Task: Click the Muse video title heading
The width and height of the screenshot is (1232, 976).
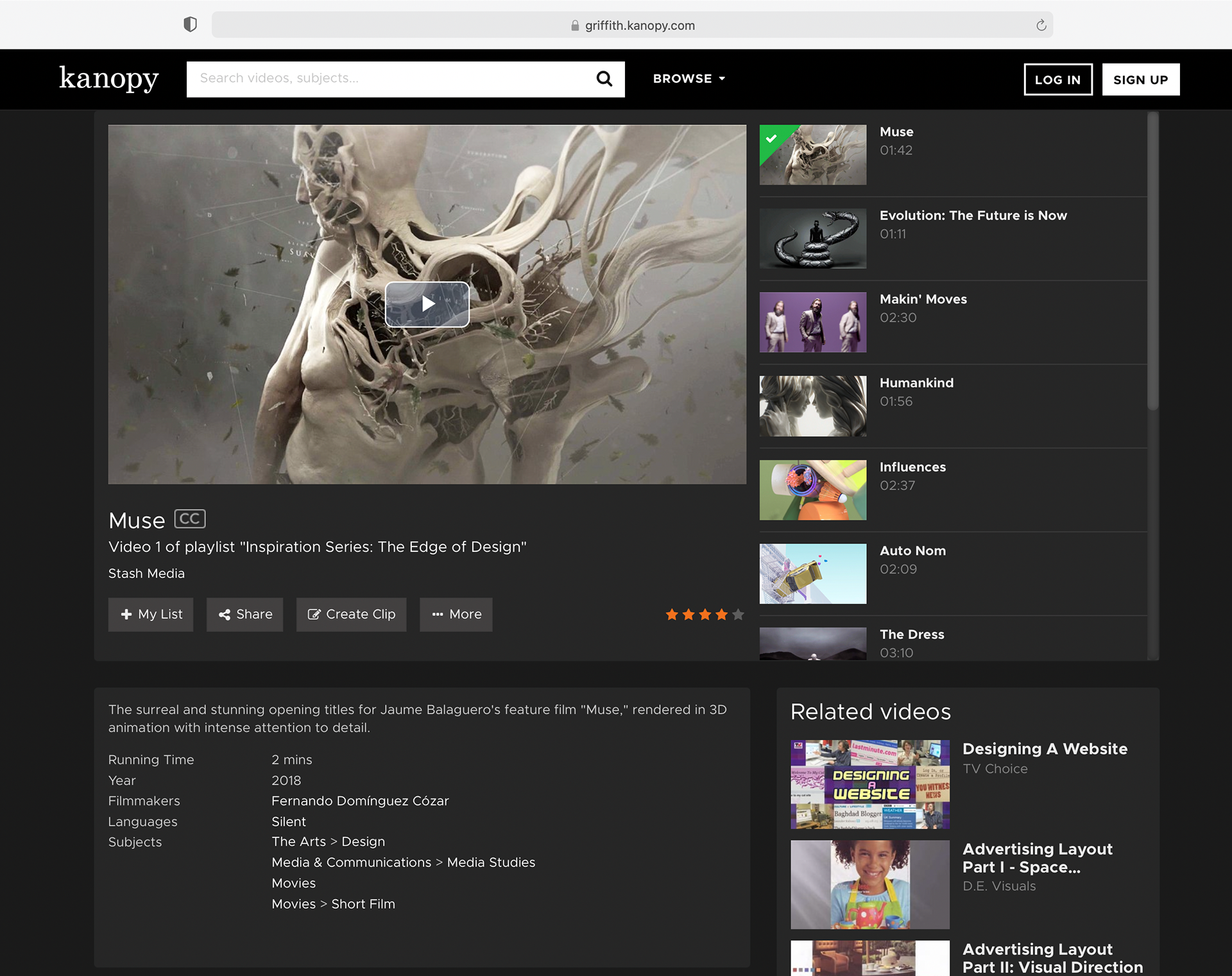Action: pyautogui.click(x=137, y=520)
